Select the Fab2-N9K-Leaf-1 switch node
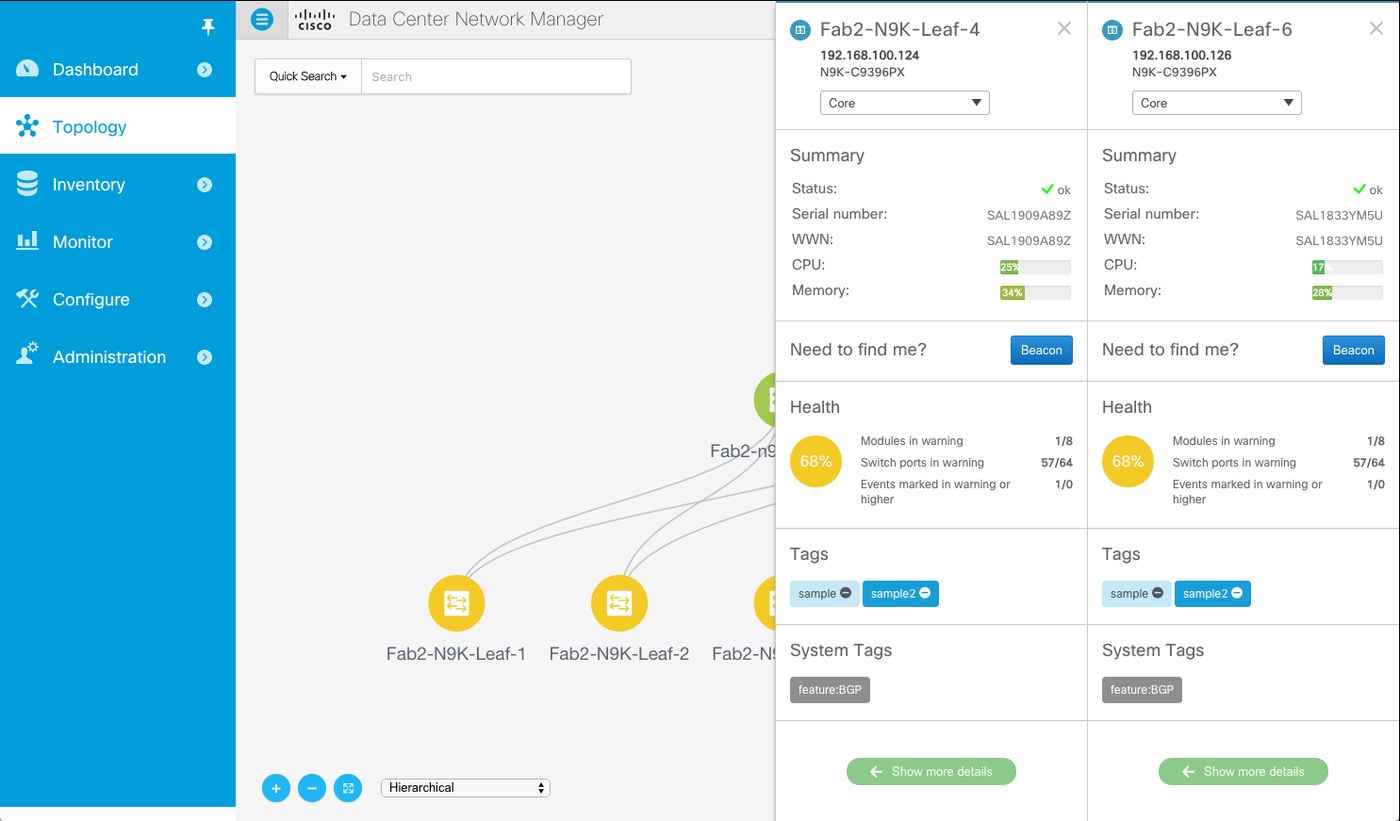Screen dimensions: 1400x821 (456, 603)
